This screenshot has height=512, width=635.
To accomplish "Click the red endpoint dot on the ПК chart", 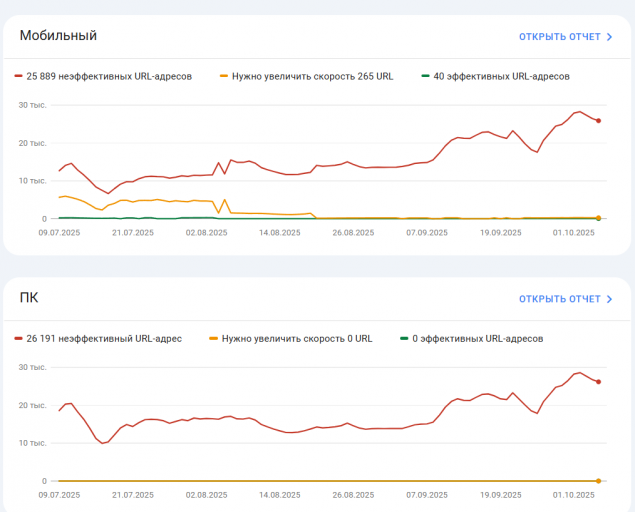I will click(598, 382).
